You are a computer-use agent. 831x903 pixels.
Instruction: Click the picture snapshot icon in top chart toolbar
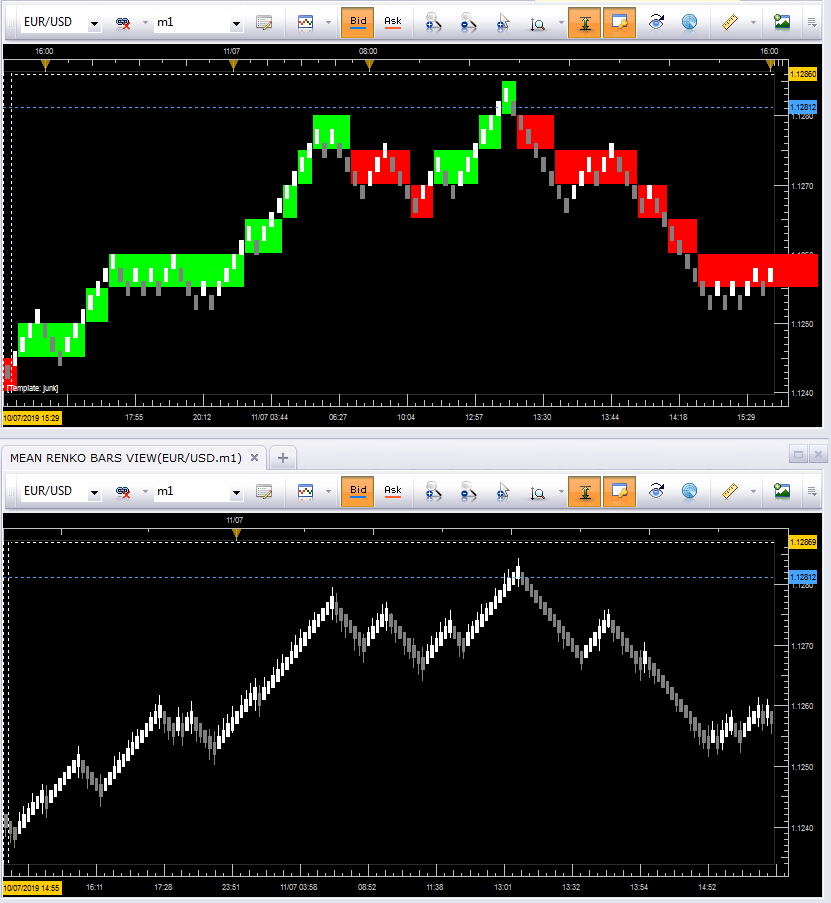click(782, 23)
